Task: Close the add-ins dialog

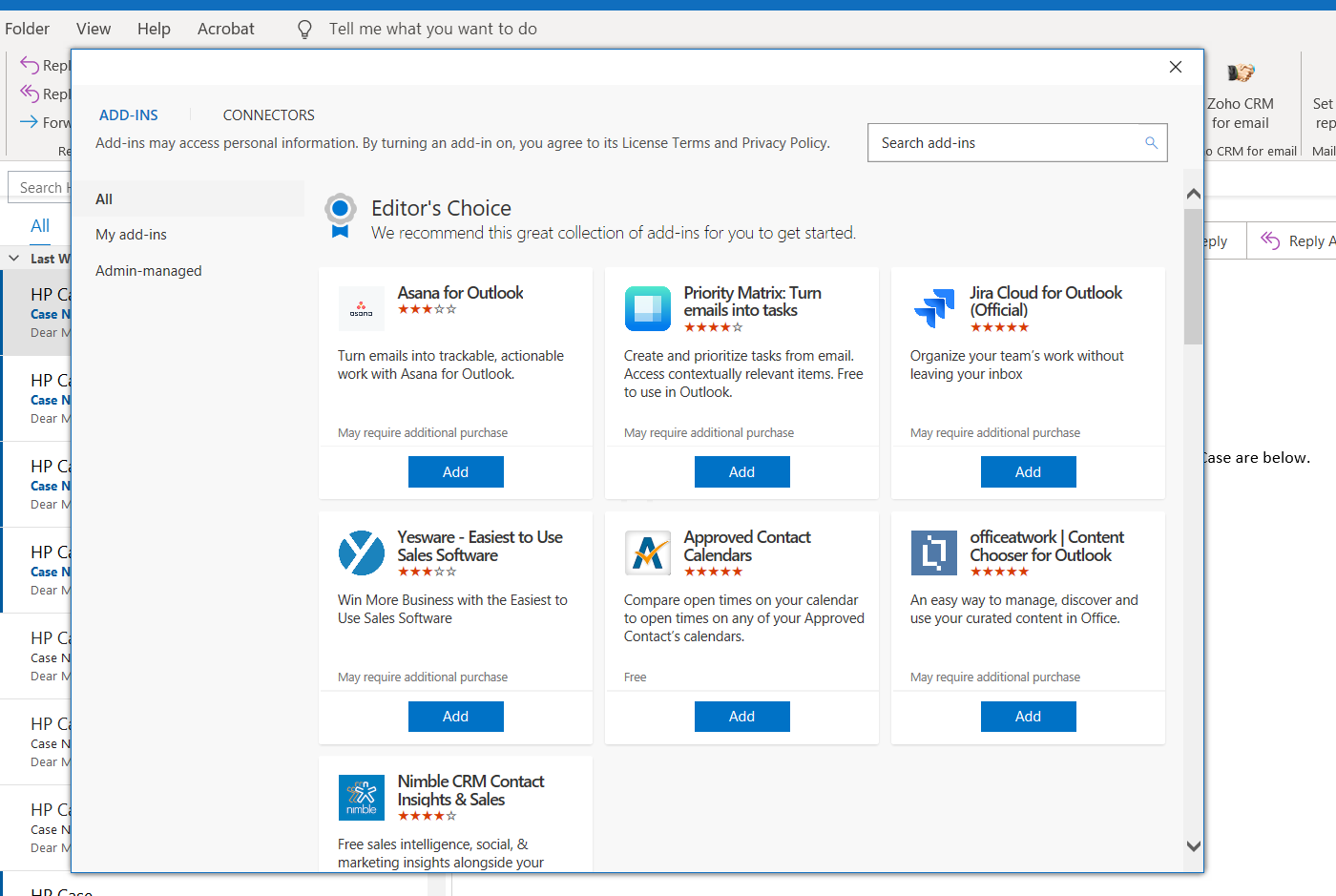Action: [x=1176, y=67]
